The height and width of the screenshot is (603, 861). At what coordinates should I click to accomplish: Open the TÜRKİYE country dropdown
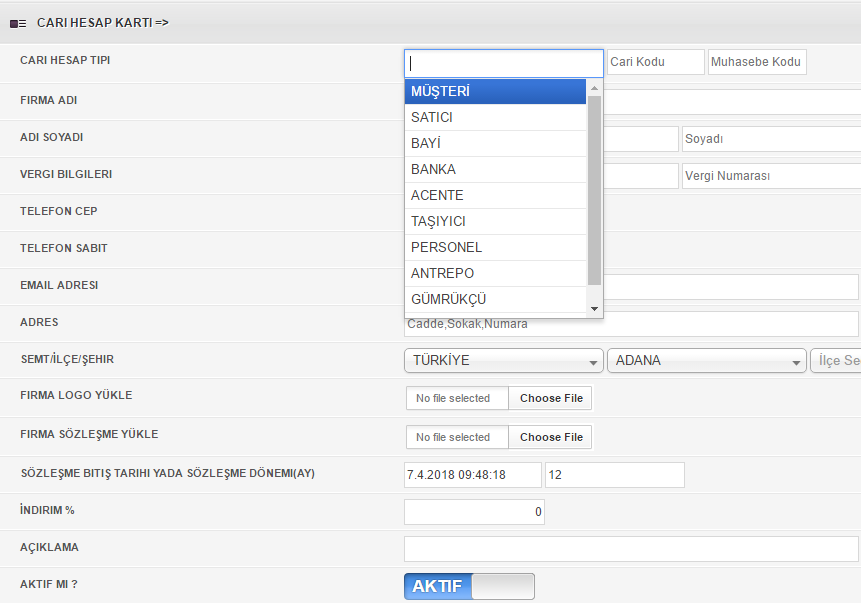click(x=504, y=360)
